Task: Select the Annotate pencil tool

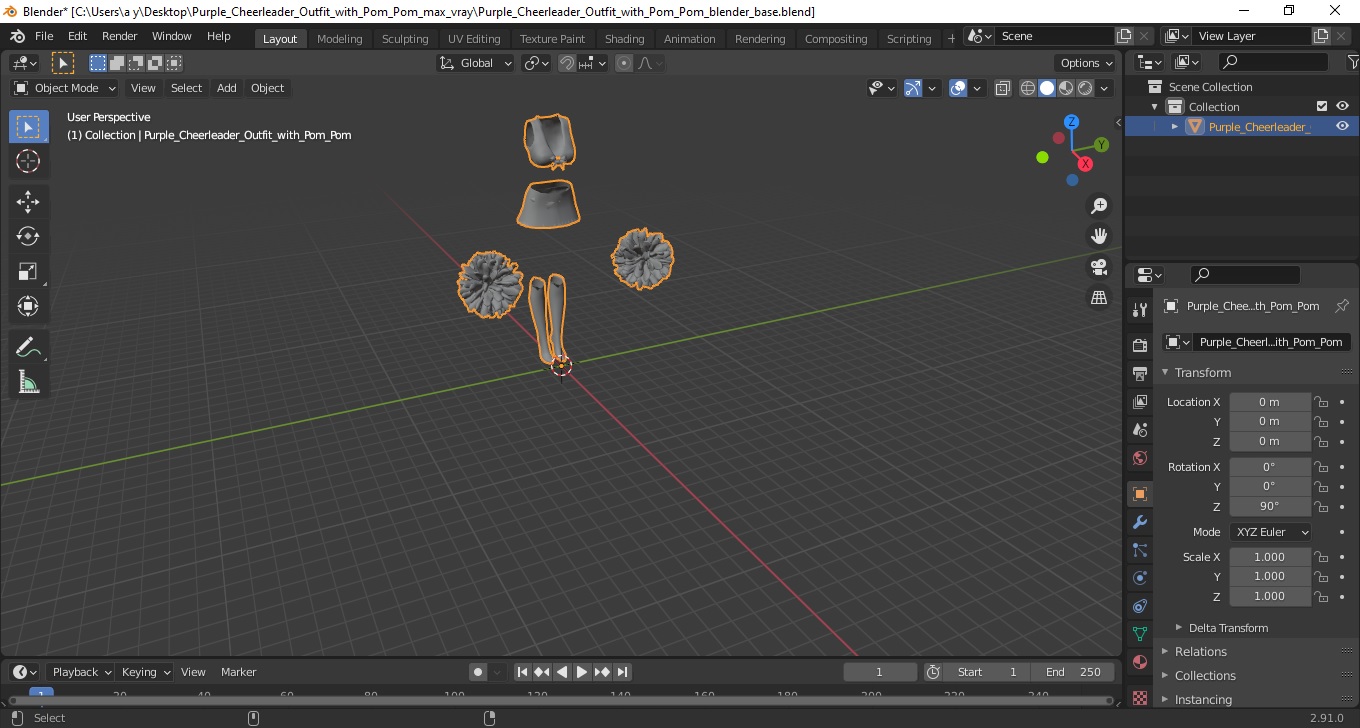Action: [28, 347]
